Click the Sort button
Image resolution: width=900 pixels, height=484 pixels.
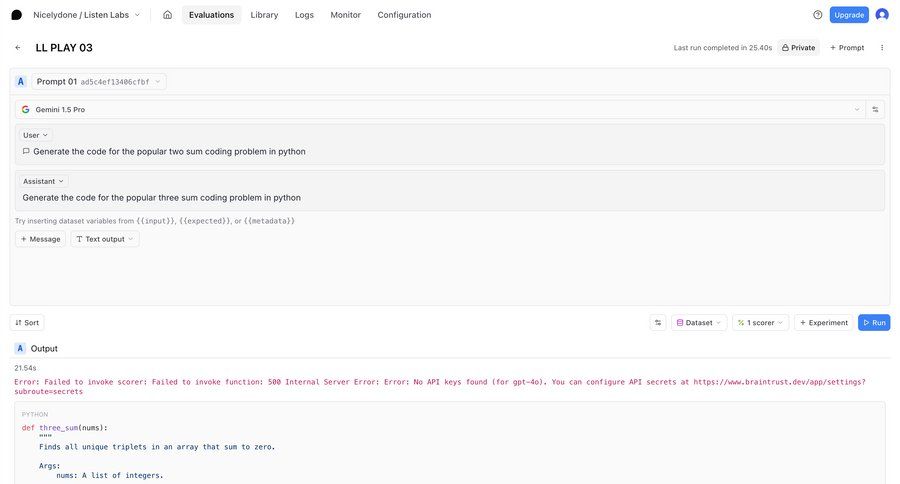27,323
